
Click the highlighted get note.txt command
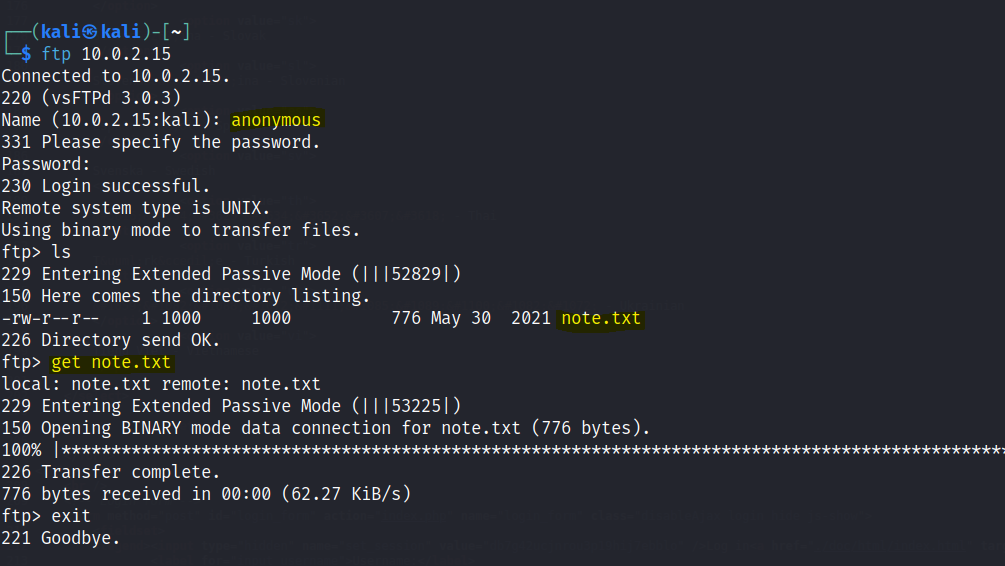coord(111,362)
